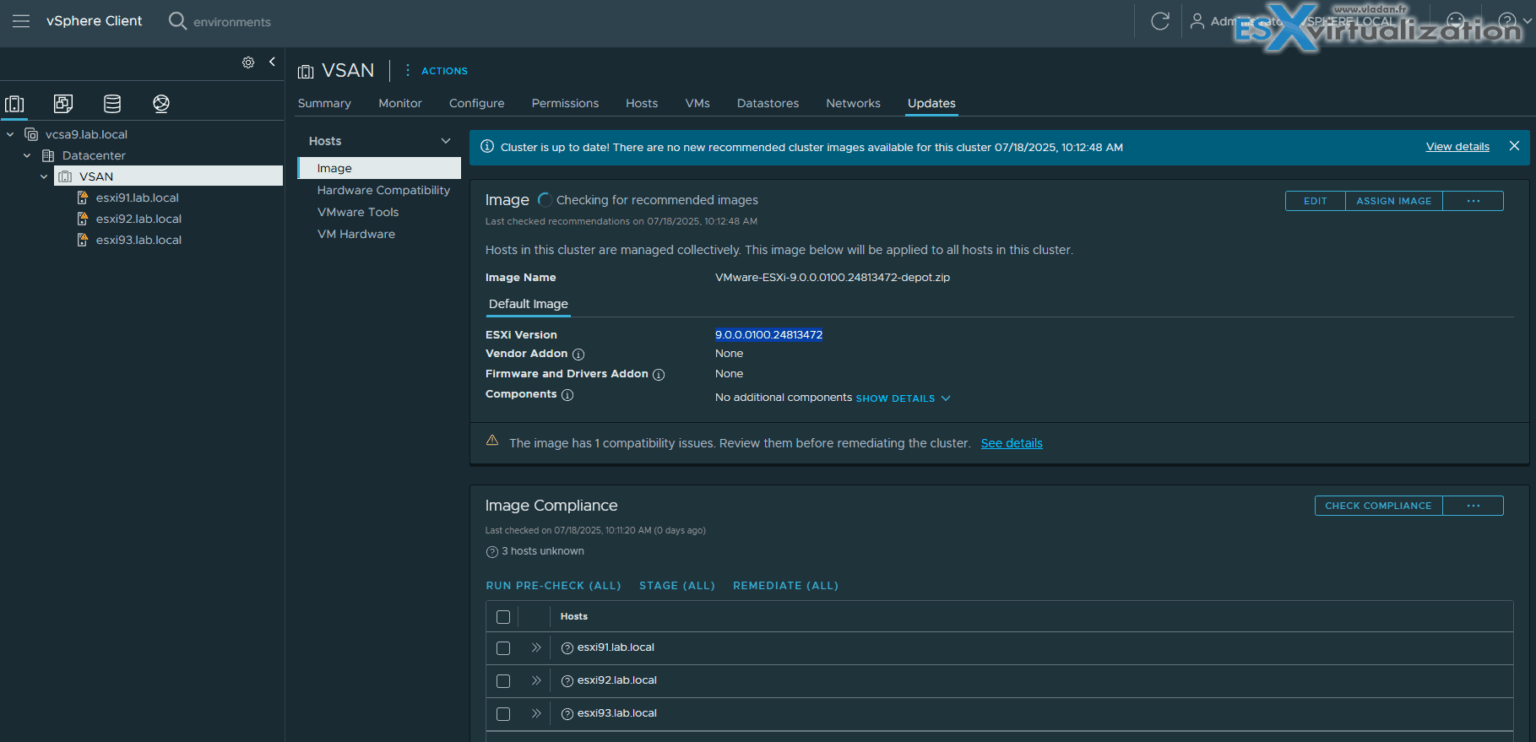Select all hosts with the header checkbox
The height and width of the screenshot is (742, 1536).
pyautogui.click(x=503, y=616)
